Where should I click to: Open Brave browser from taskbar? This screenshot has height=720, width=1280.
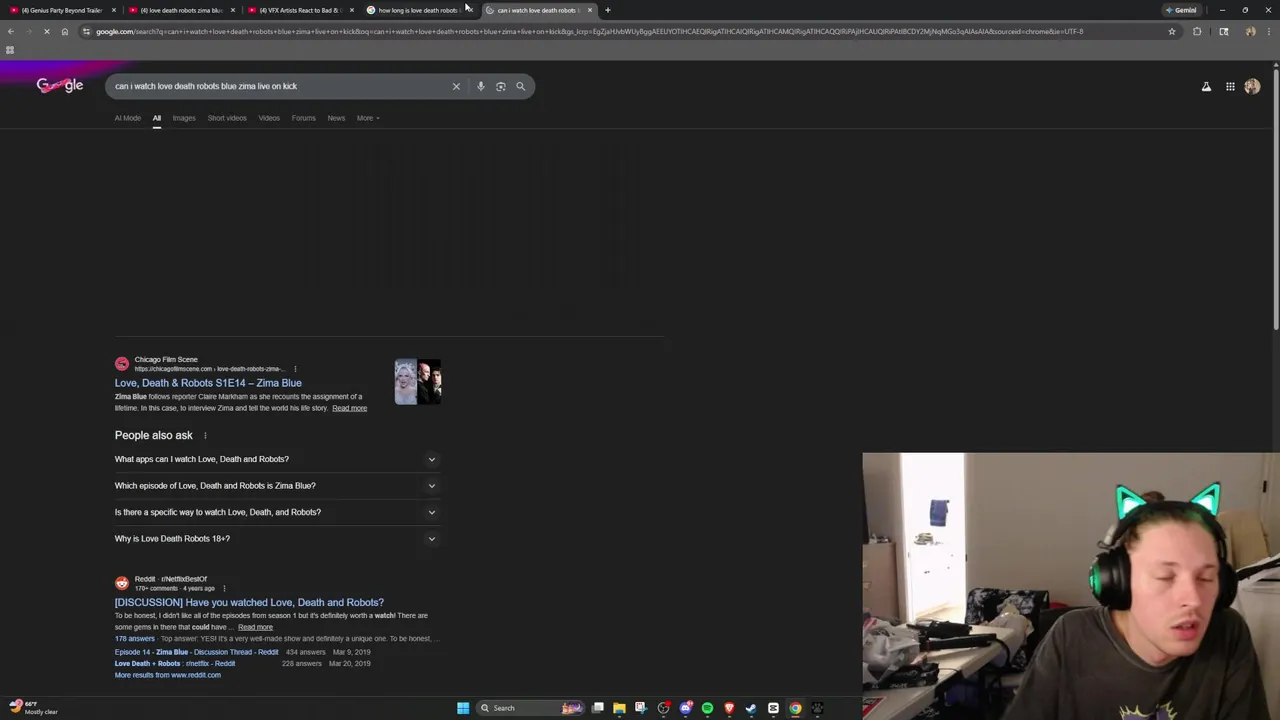click(729, 708)
